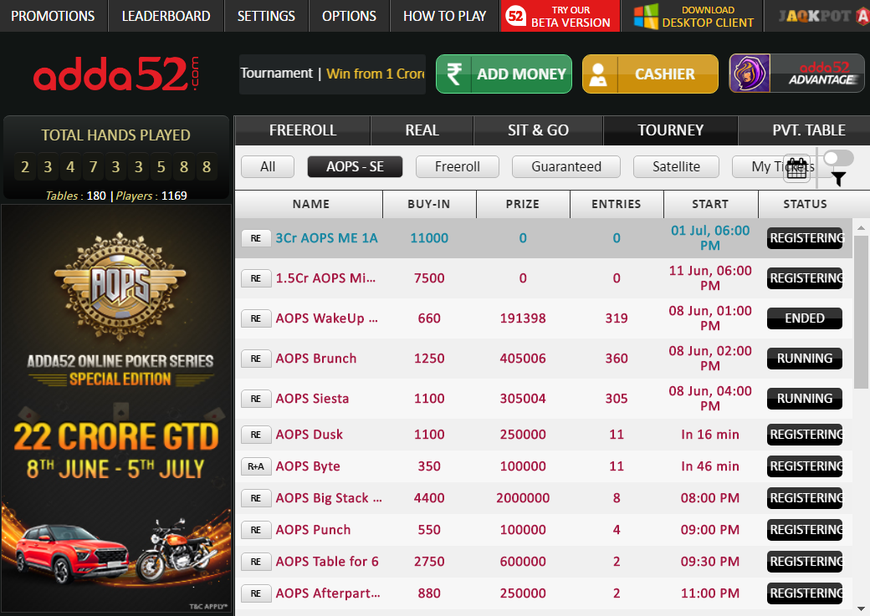Click the scrollbar down arrow
The image size is (870, 616).
click(861, 609)
